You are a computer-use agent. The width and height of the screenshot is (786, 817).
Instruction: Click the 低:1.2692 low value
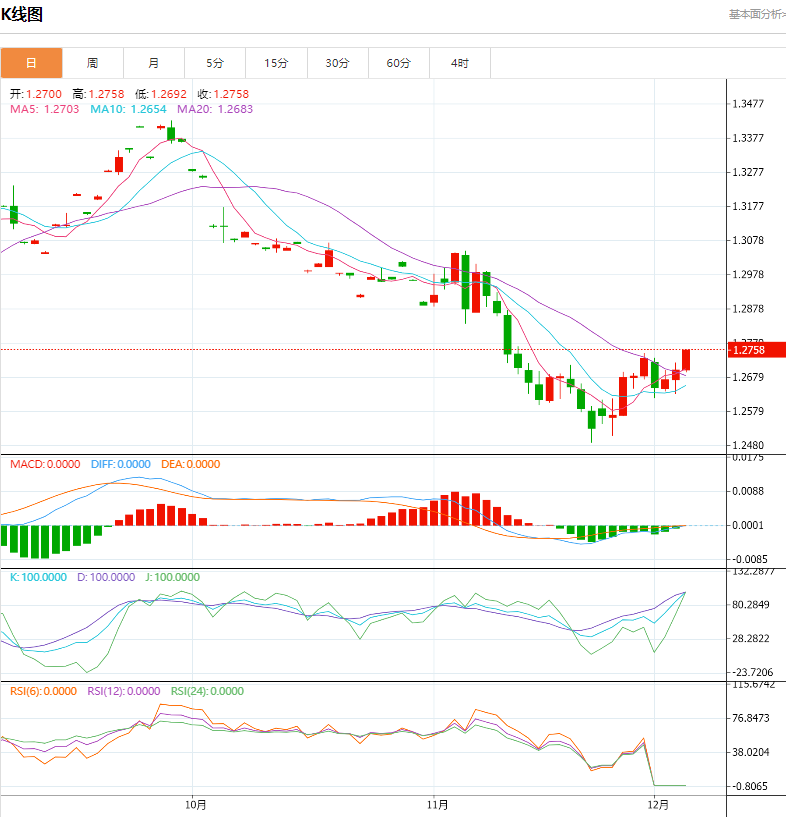coord(160,94)
